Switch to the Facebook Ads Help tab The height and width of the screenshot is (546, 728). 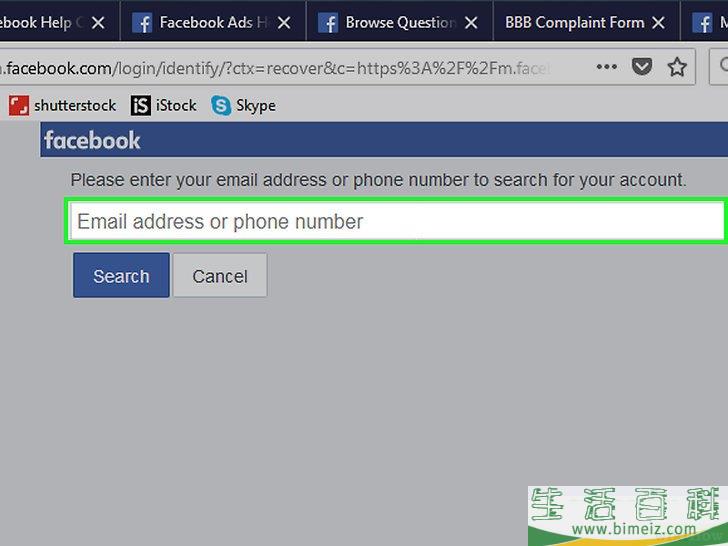pyautogui.click(x=213, y=22)
